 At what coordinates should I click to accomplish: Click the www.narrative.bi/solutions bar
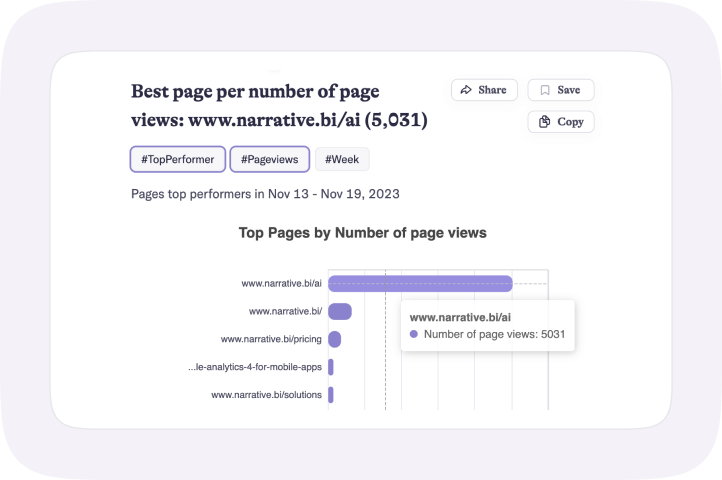click(331, 395)
